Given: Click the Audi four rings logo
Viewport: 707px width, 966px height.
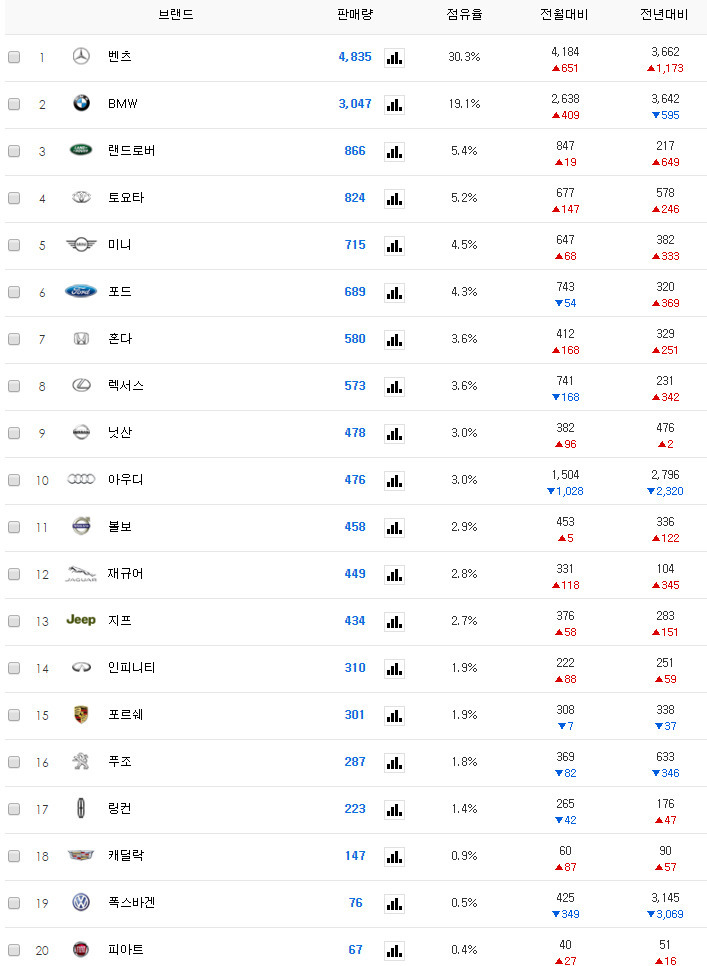Looking at the screenshot, I should (x=81, y=479).
